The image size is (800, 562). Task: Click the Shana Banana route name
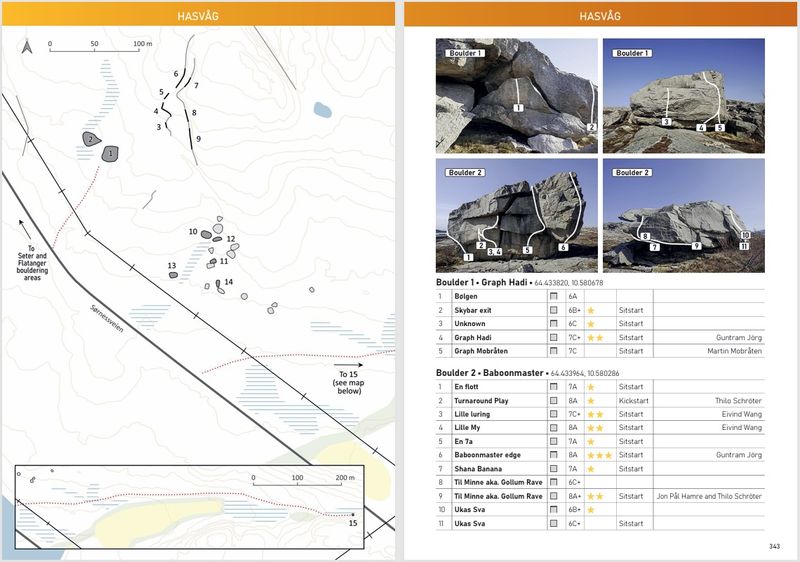coord(478,469)
